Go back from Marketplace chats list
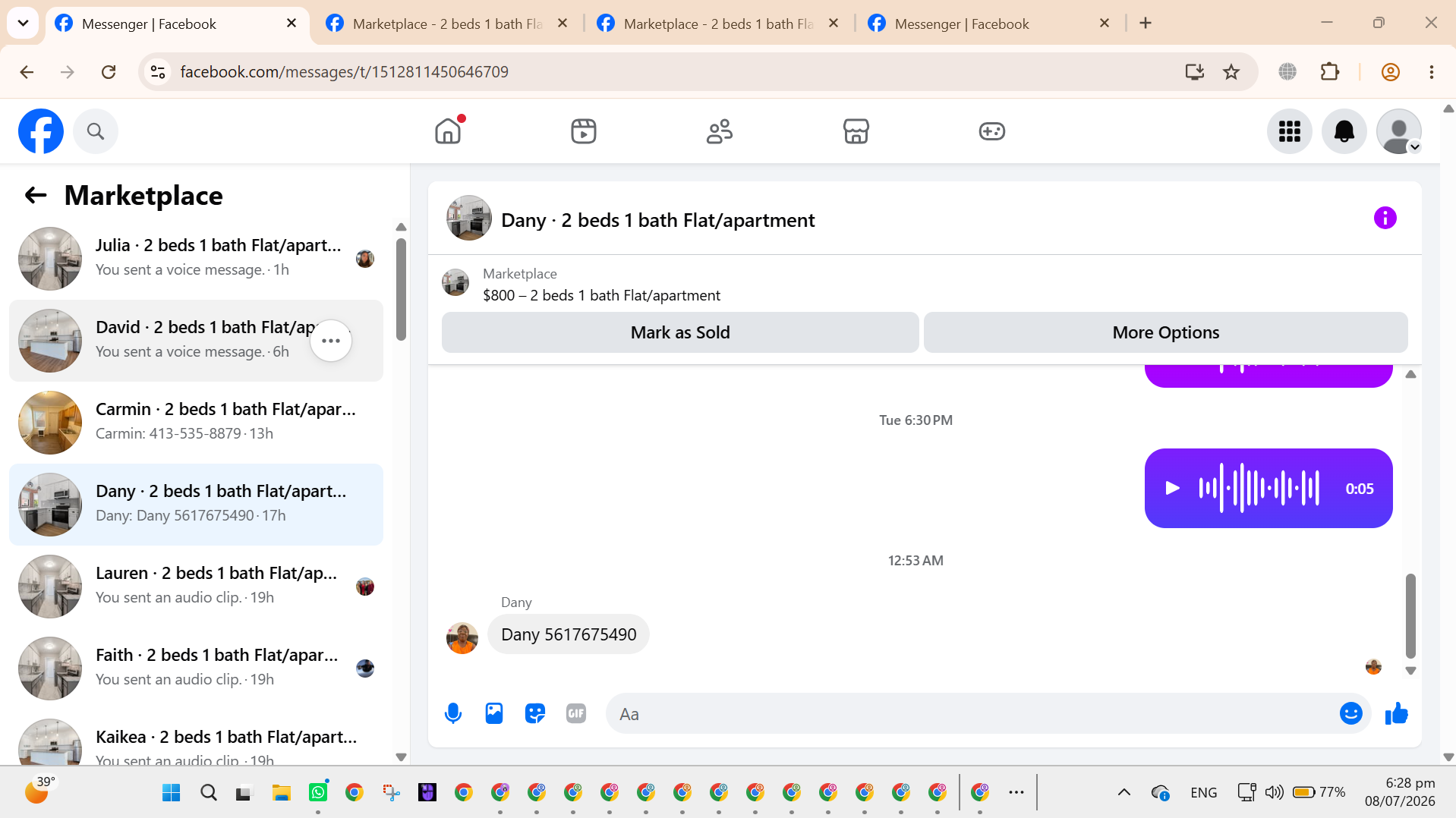 (x=36, y=196)
